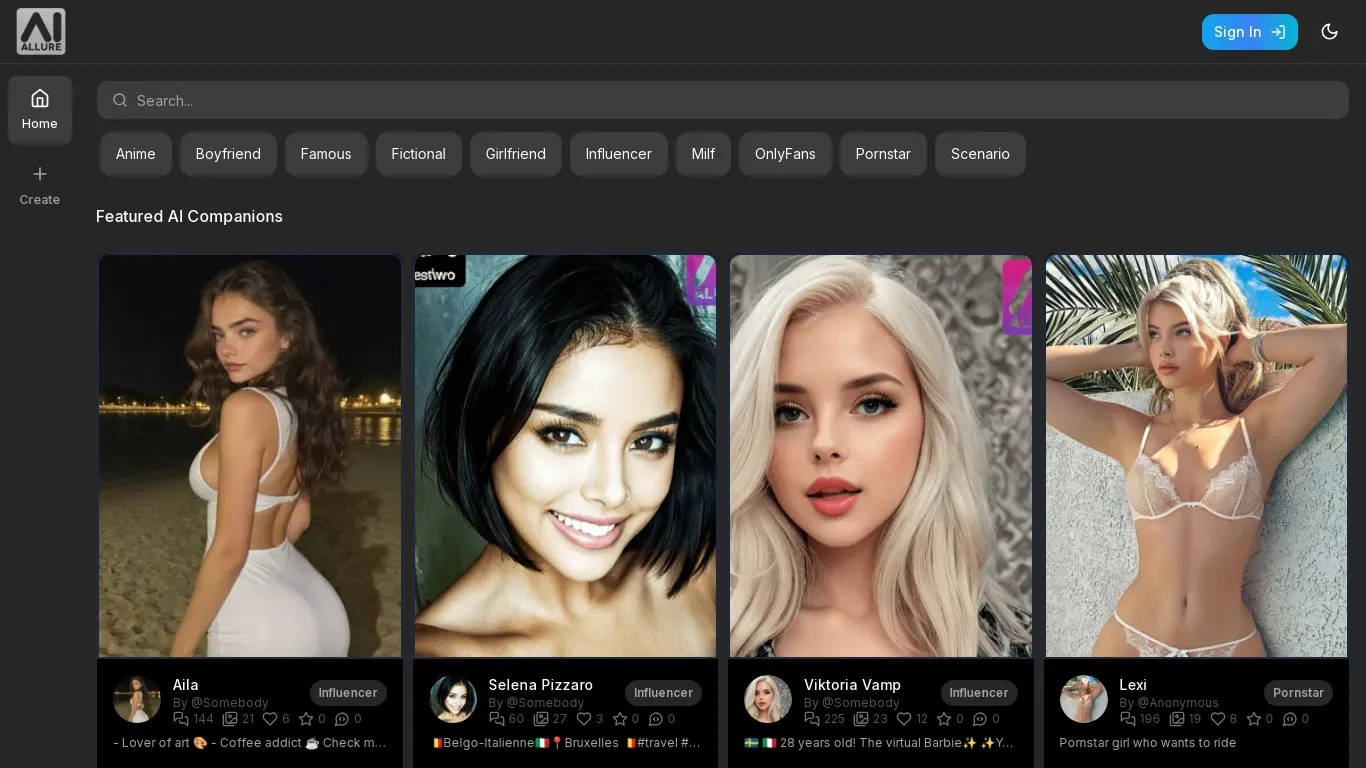
Task: Like Aila by clicking her heart icon
Action: (268, 719)
